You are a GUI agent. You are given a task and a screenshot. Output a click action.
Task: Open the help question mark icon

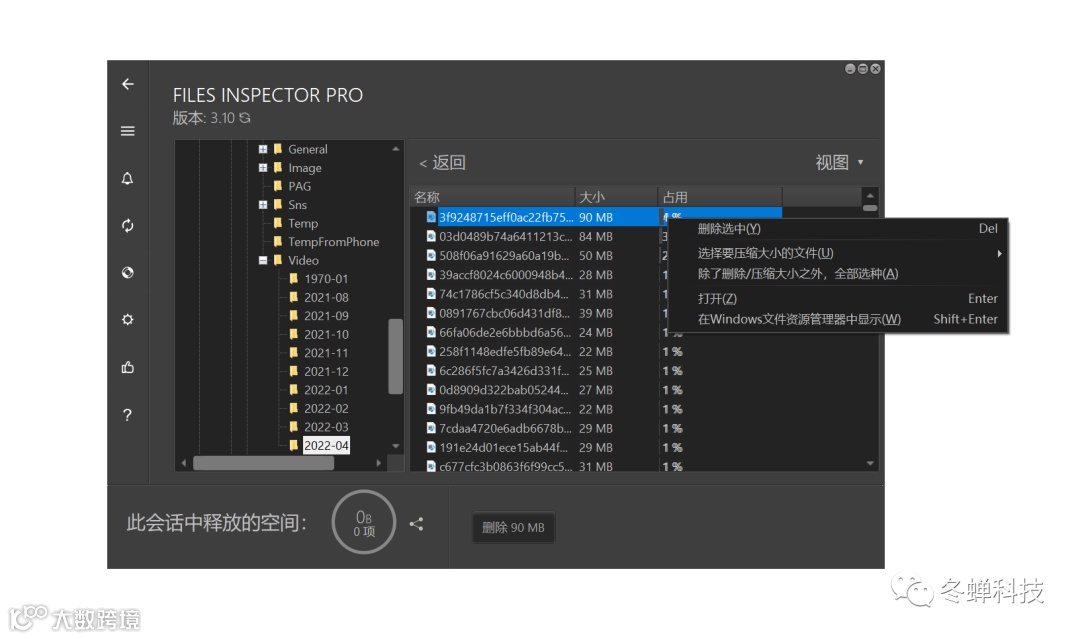pyautogui.click(x=127, y=415)
